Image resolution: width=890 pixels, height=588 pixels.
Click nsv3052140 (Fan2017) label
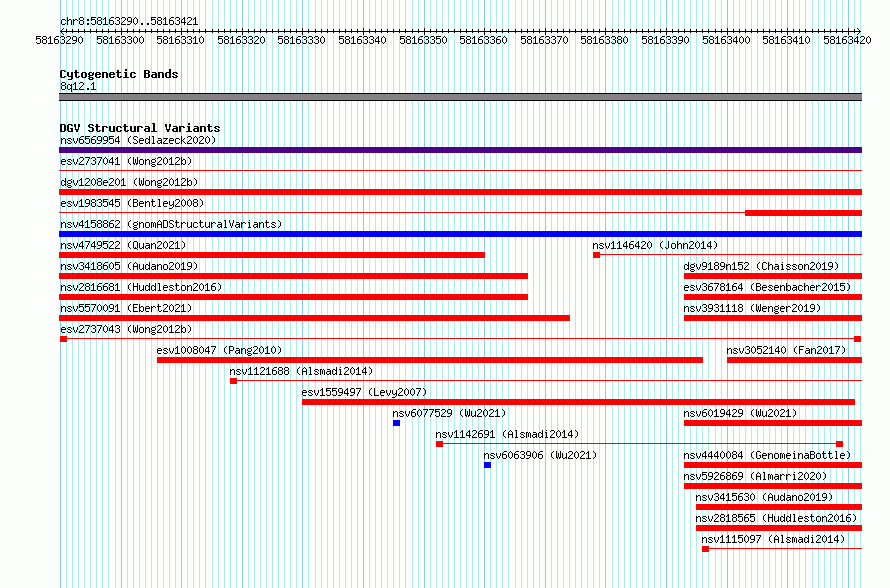pyautogui.click(x=786, y=350)
